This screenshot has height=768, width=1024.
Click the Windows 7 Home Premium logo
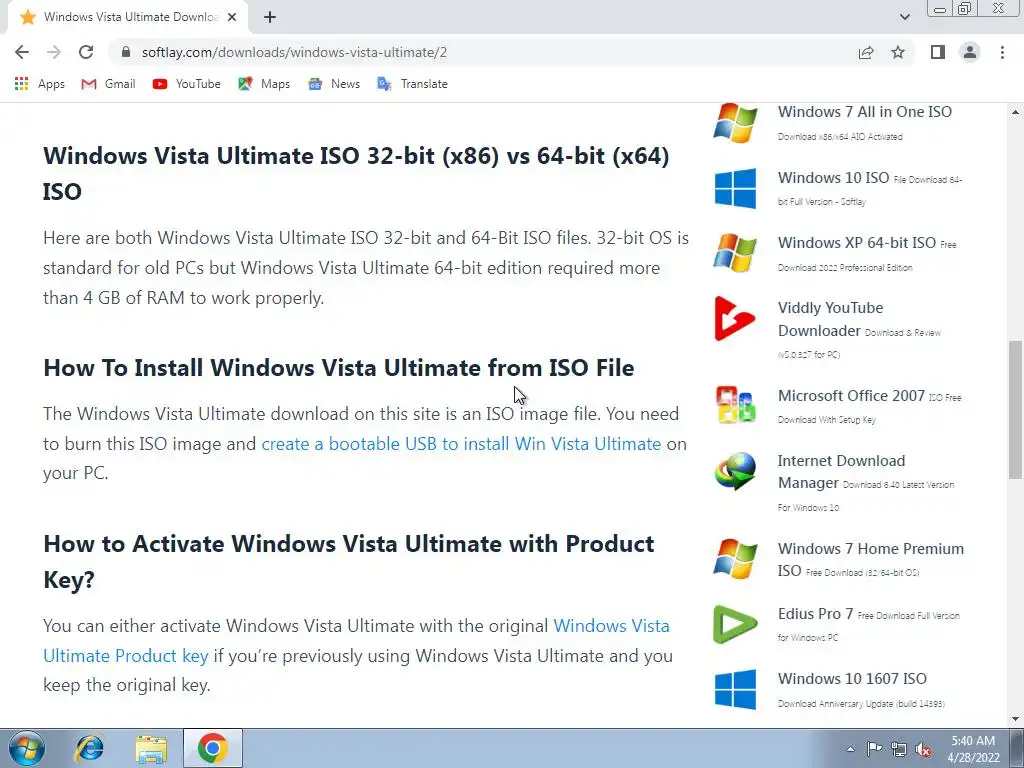pyautogui.click(x=735, y=559)
